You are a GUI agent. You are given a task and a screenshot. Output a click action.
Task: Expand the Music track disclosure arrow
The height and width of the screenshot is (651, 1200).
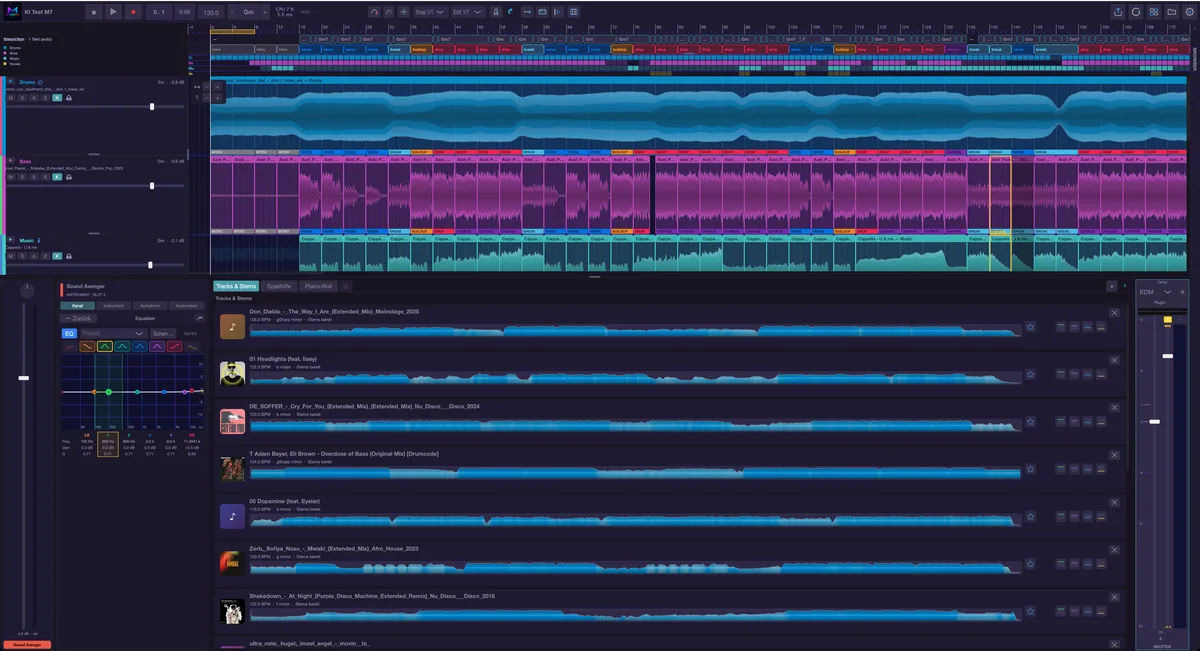click(x=10, y=240)
